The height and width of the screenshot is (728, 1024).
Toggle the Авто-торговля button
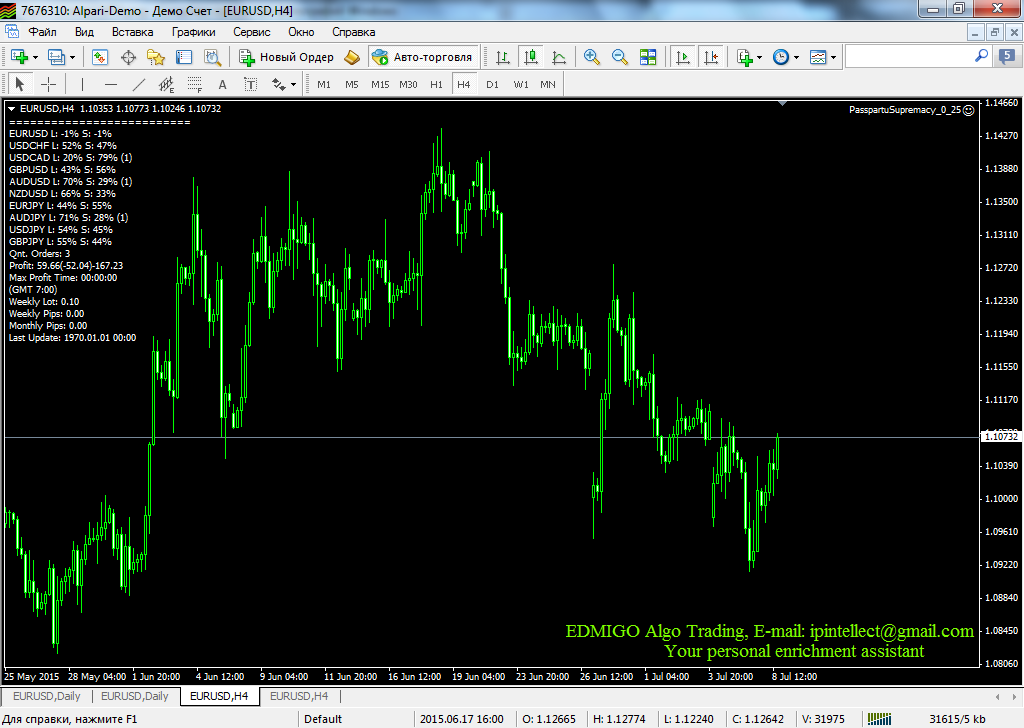[x=423, y=57]
